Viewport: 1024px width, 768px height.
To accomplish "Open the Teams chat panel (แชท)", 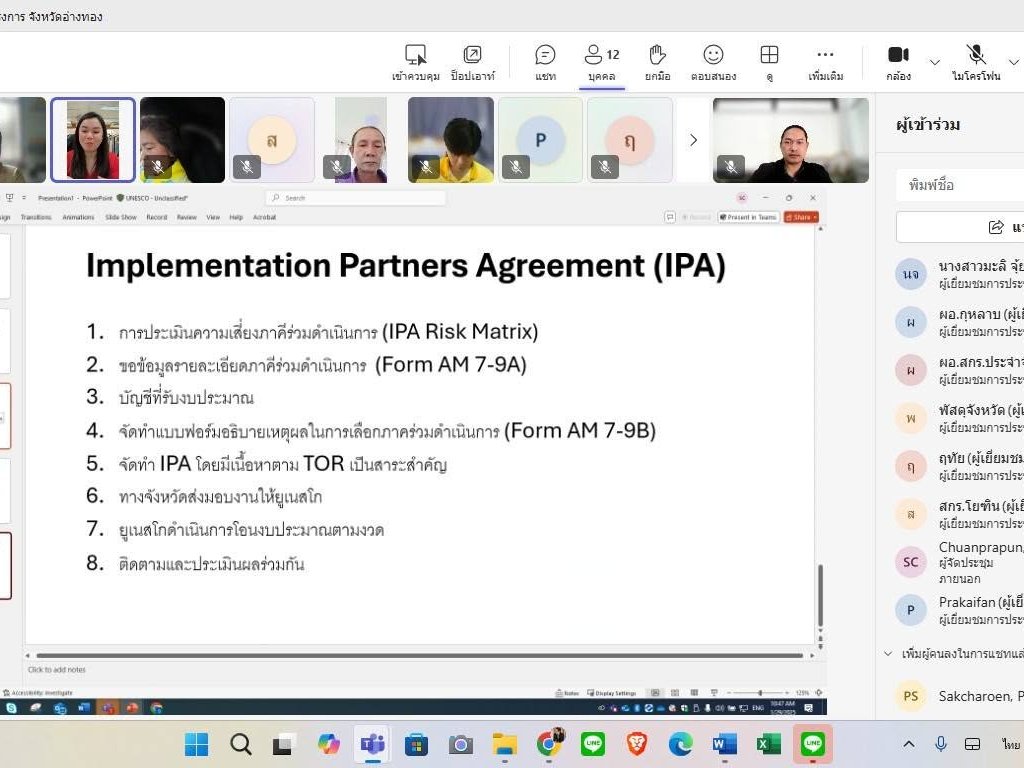I will pos(545,63).
